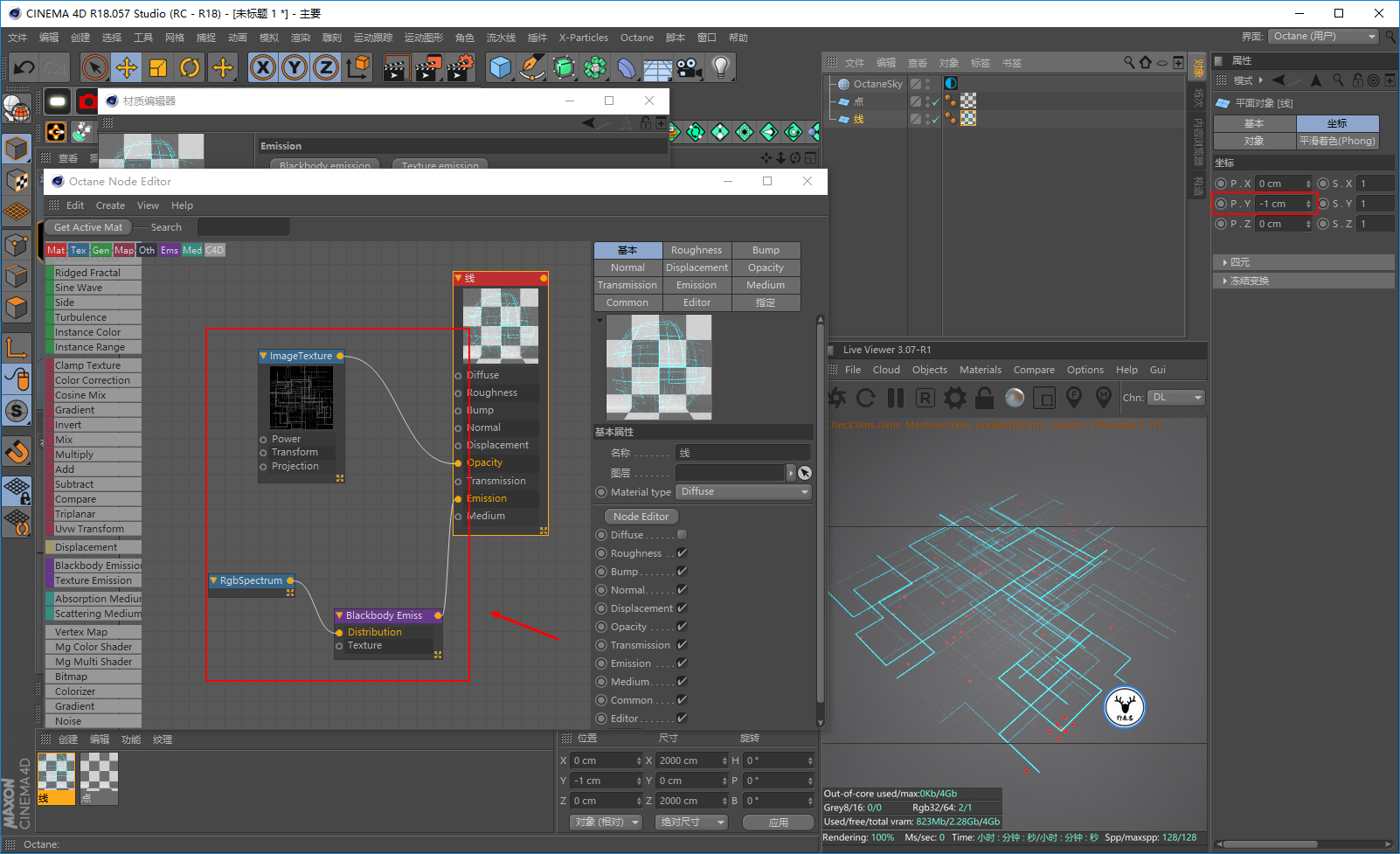Toggle the X axis lock icon
Viewport: 1400px width, 854px height.
[x=262, y=67]
